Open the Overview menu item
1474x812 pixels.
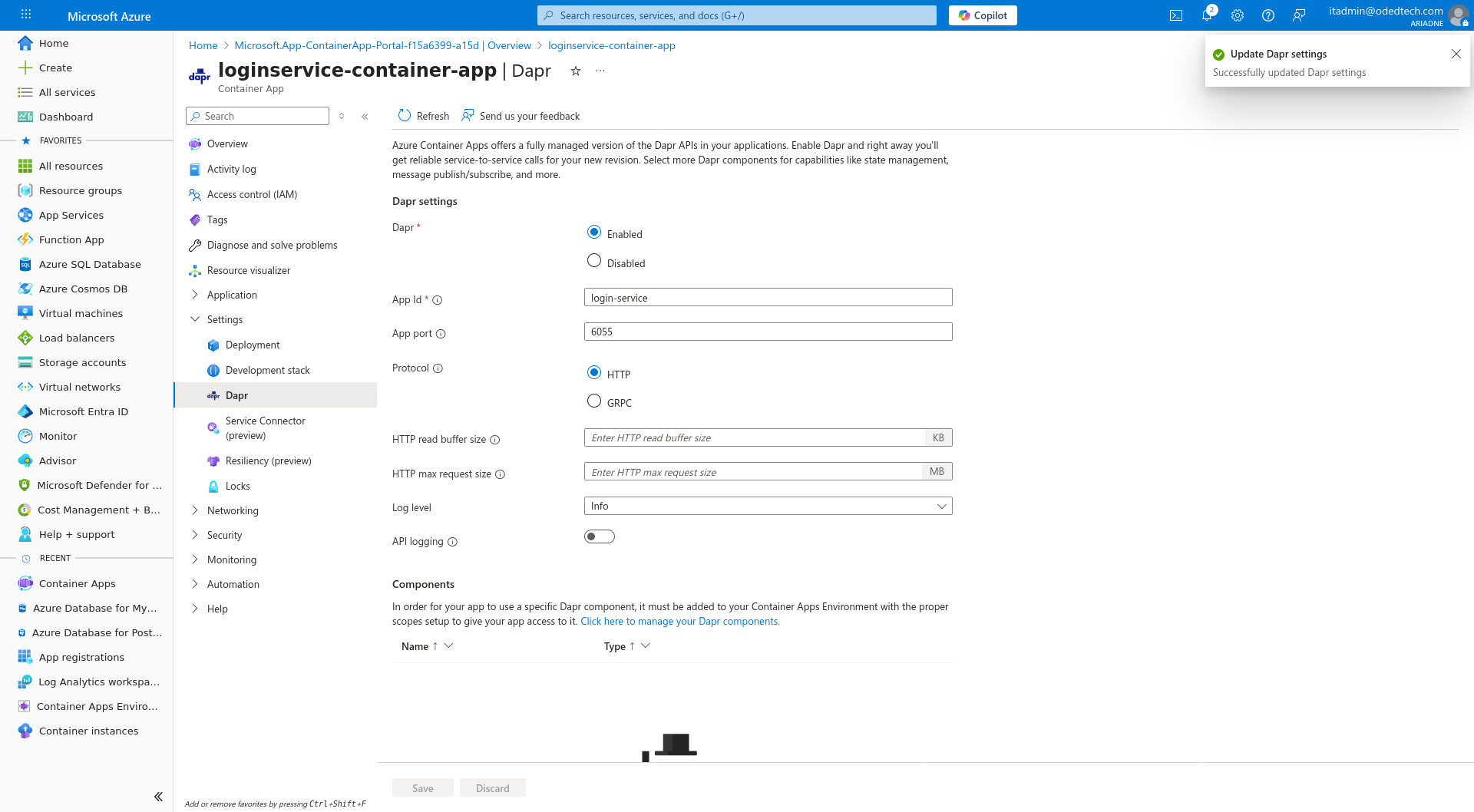tap(227, 144)
